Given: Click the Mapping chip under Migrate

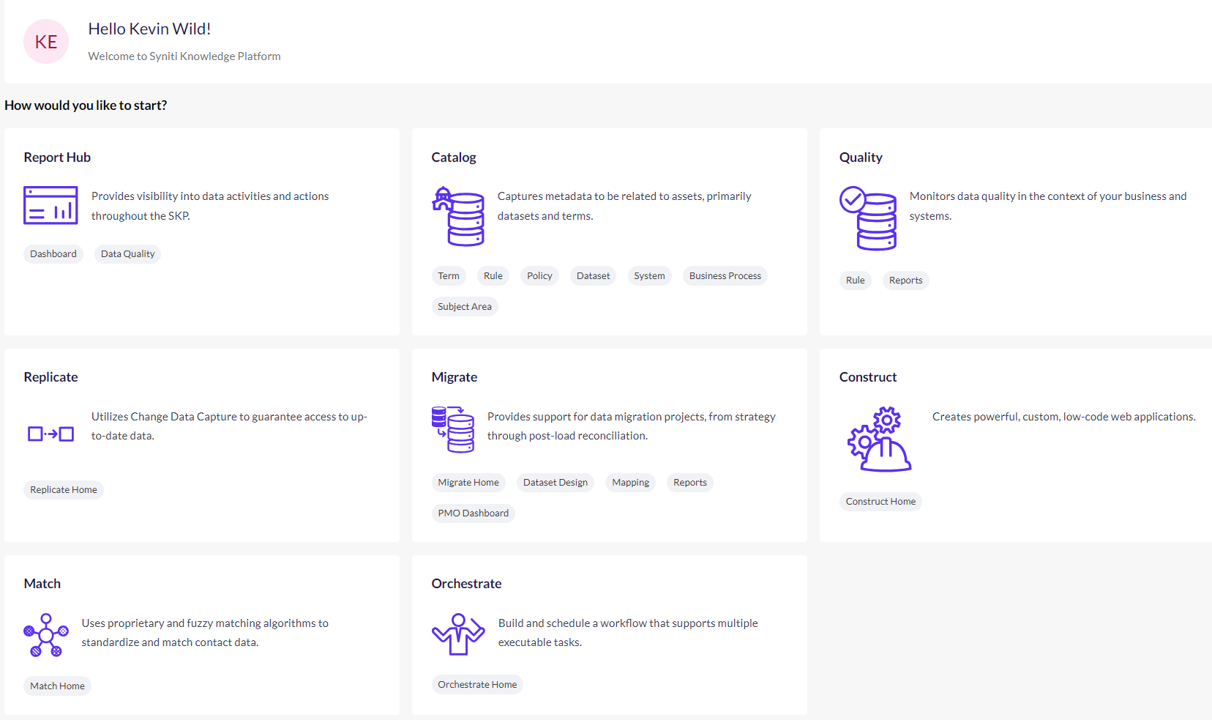Looking at the screenshot, I should pyautogui.click(x=630, y=482).
